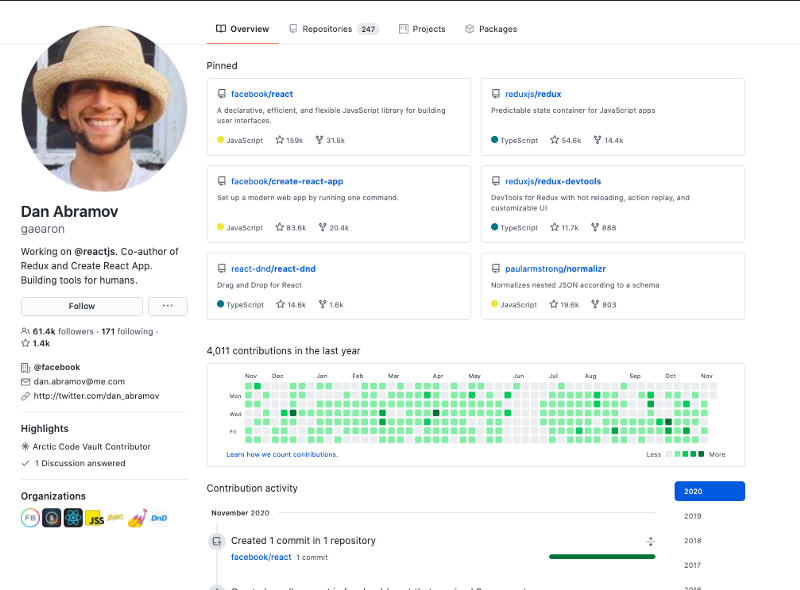Click the building icon next to @facebook

point(26,367)
